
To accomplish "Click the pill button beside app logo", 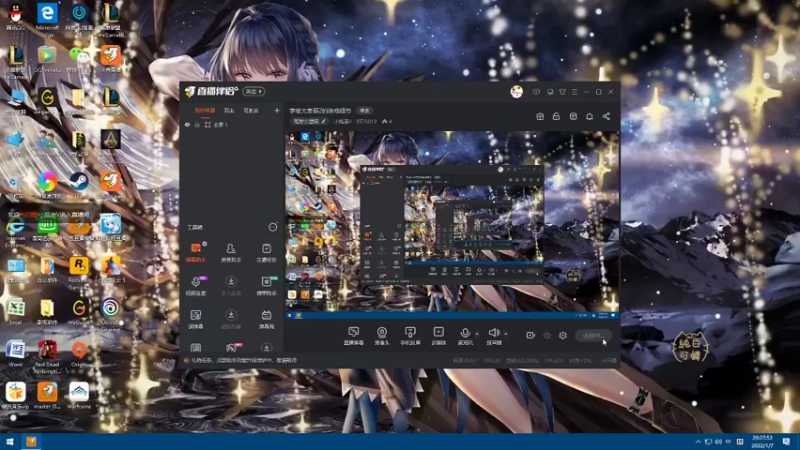I will 254,91.
